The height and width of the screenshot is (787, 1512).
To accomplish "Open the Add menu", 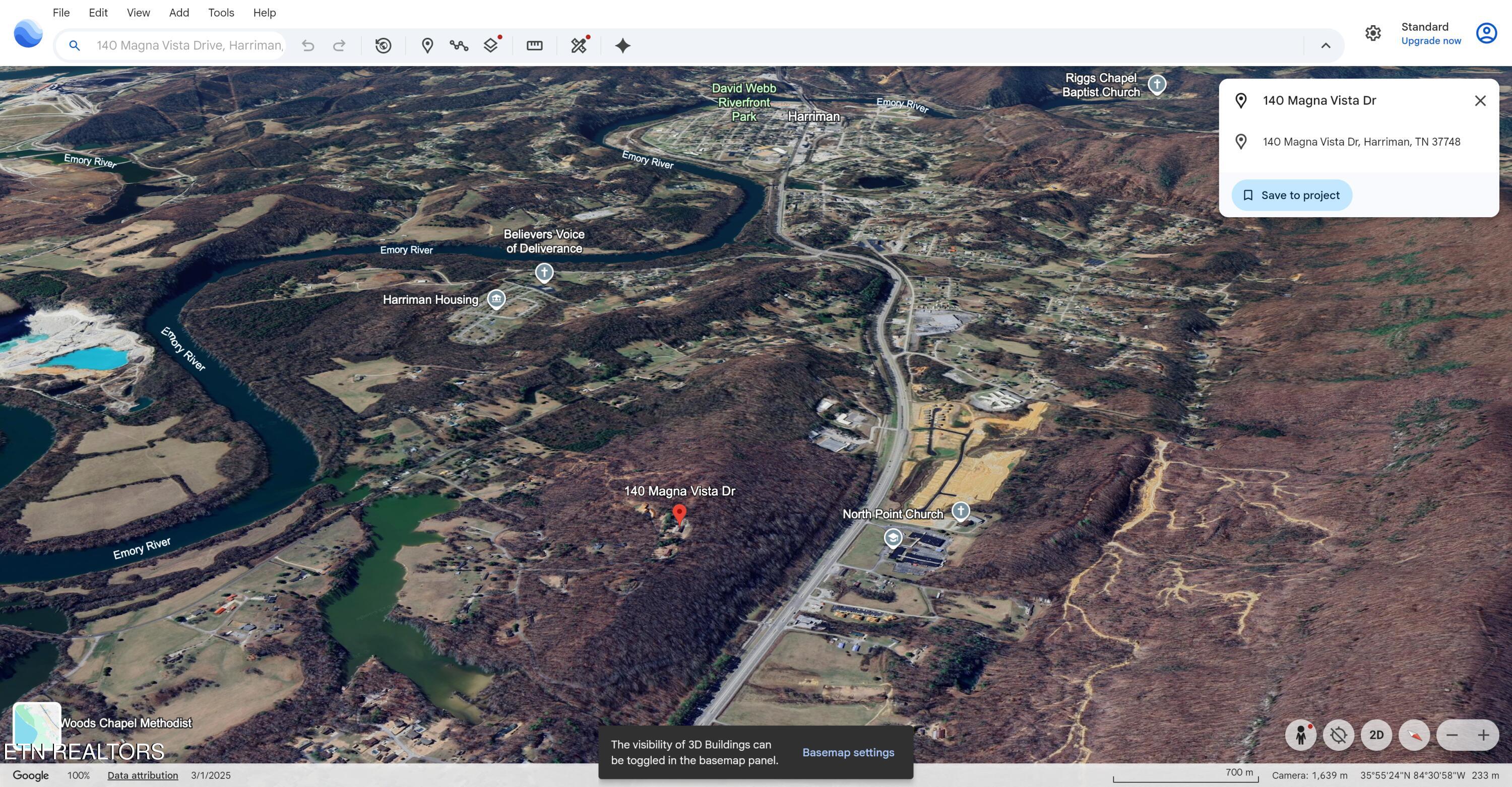I will (179, 12).
